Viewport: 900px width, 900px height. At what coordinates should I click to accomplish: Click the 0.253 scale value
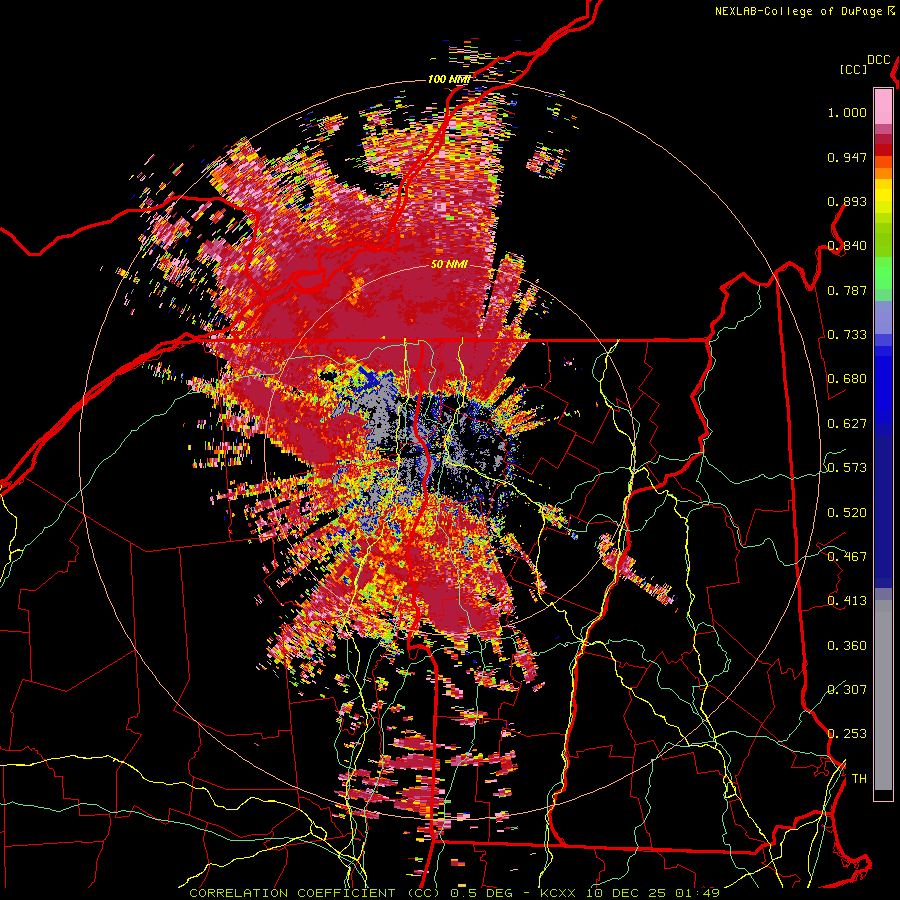tap(847, 734)
